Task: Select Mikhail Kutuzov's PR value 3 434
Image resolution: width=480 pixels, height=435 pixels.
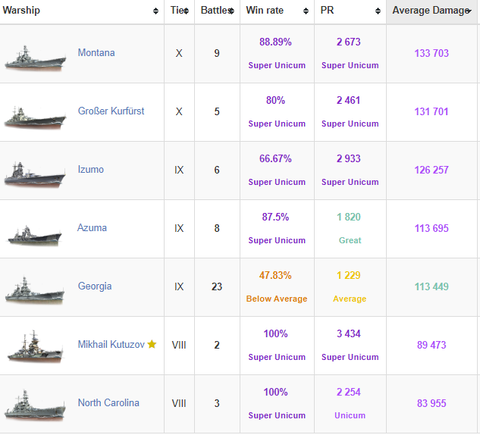Action: pyautogui.click(x=349, y=334)
